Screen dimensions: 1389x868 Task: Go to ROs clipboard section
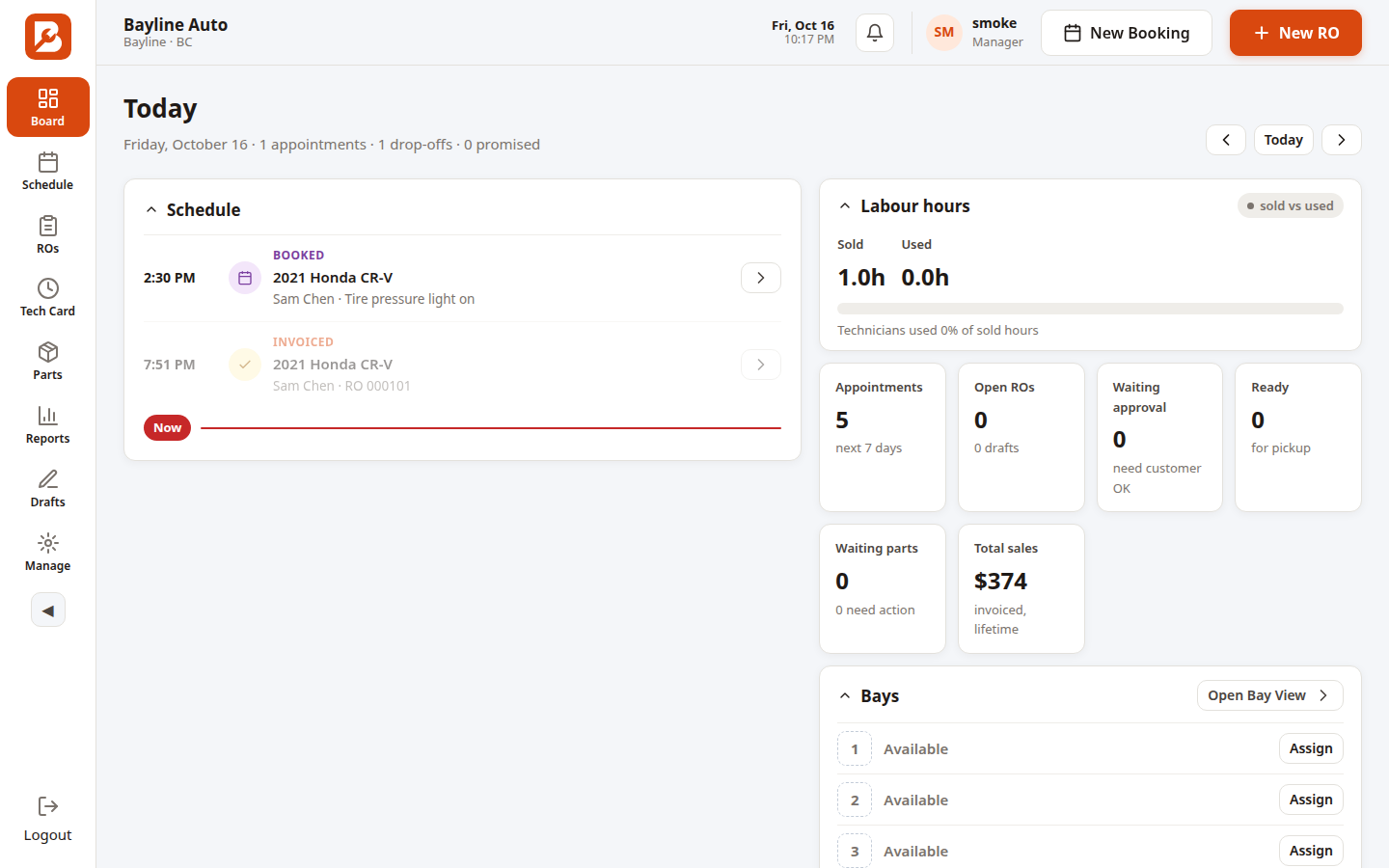pyautogui.click(x=48, y=234)
